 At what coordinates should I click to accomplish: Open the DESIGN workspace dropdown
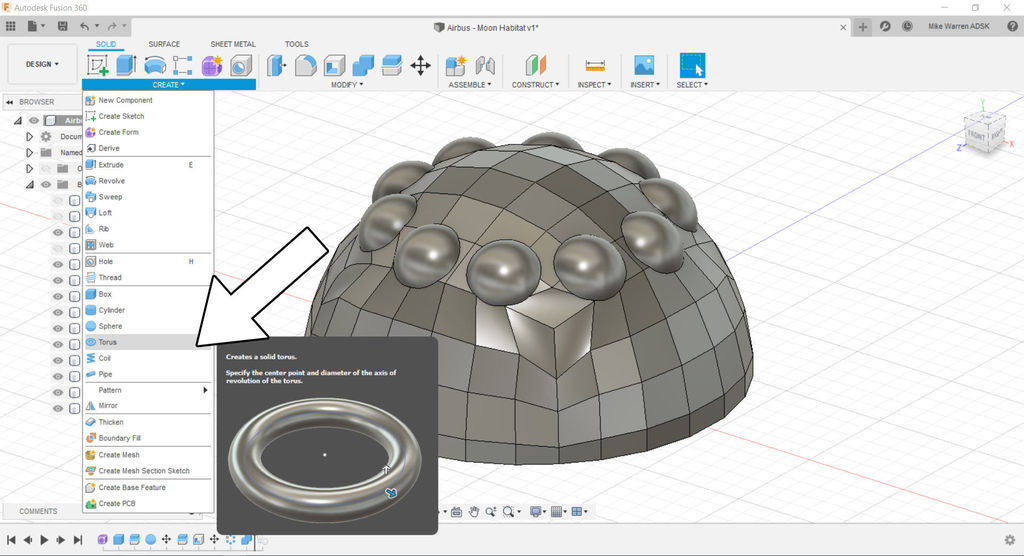click(x=42, y=64)
